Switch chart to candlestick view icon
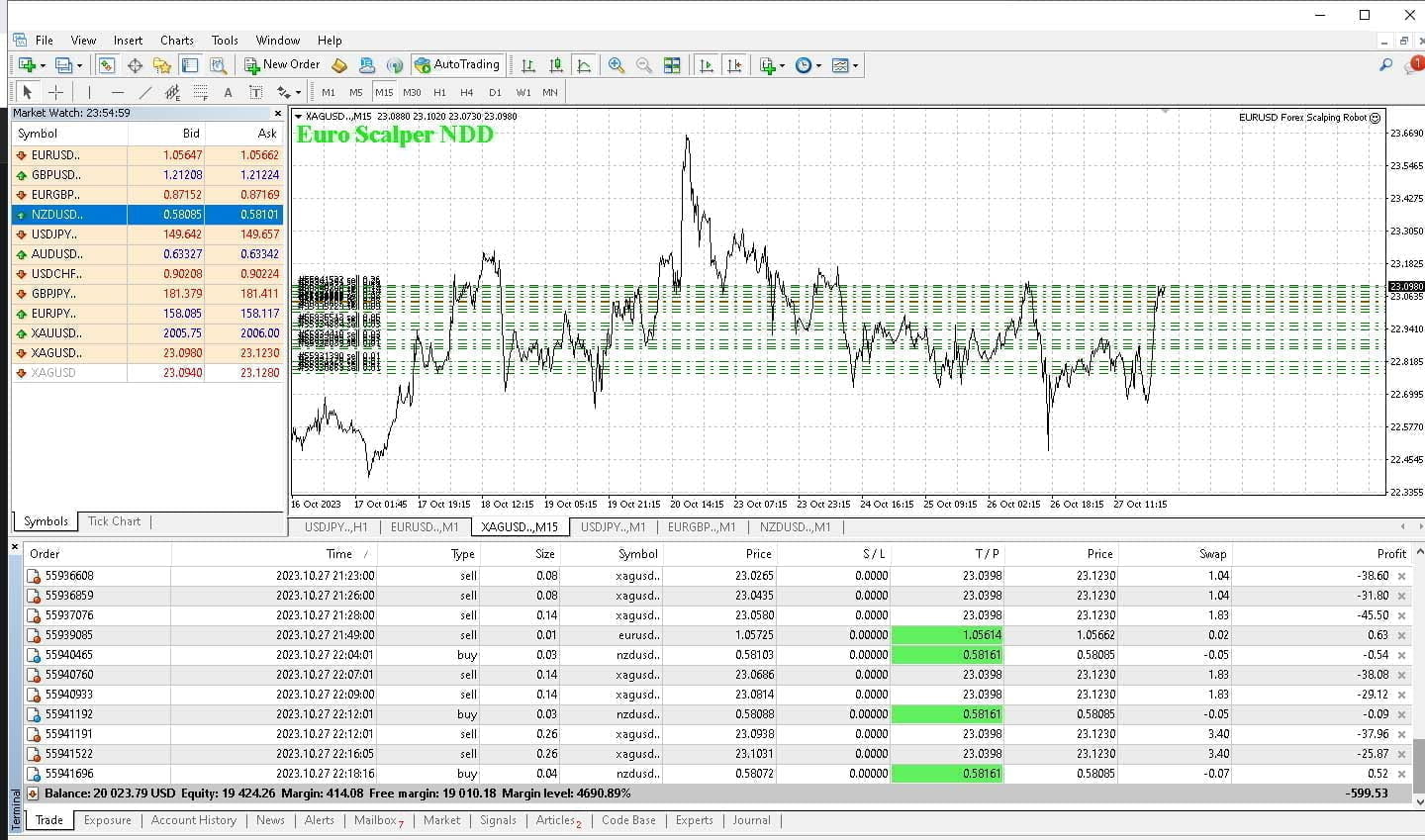Viewport: 1425px width, 840px height. click(x=556, y=65)
